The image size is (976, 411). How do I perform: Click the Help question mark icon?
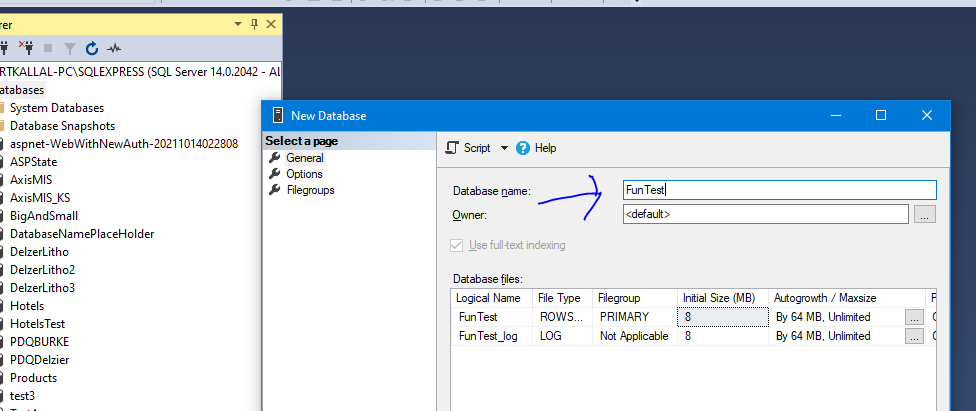(x=523, y=148)
